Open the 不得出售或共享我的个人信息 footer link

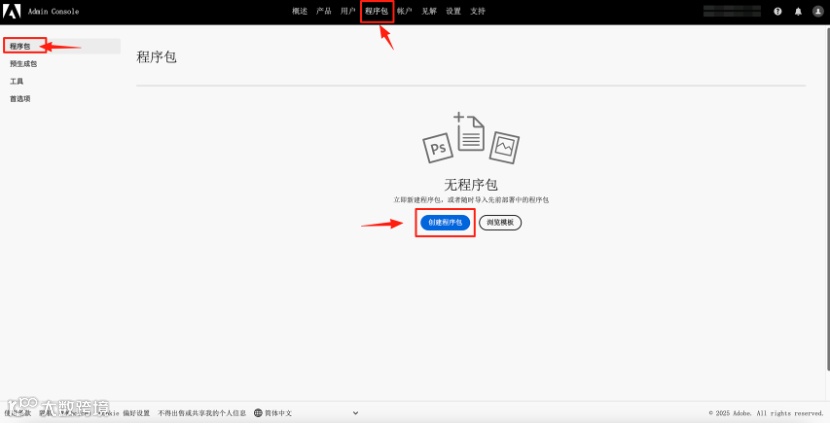(x=202, y=413)
